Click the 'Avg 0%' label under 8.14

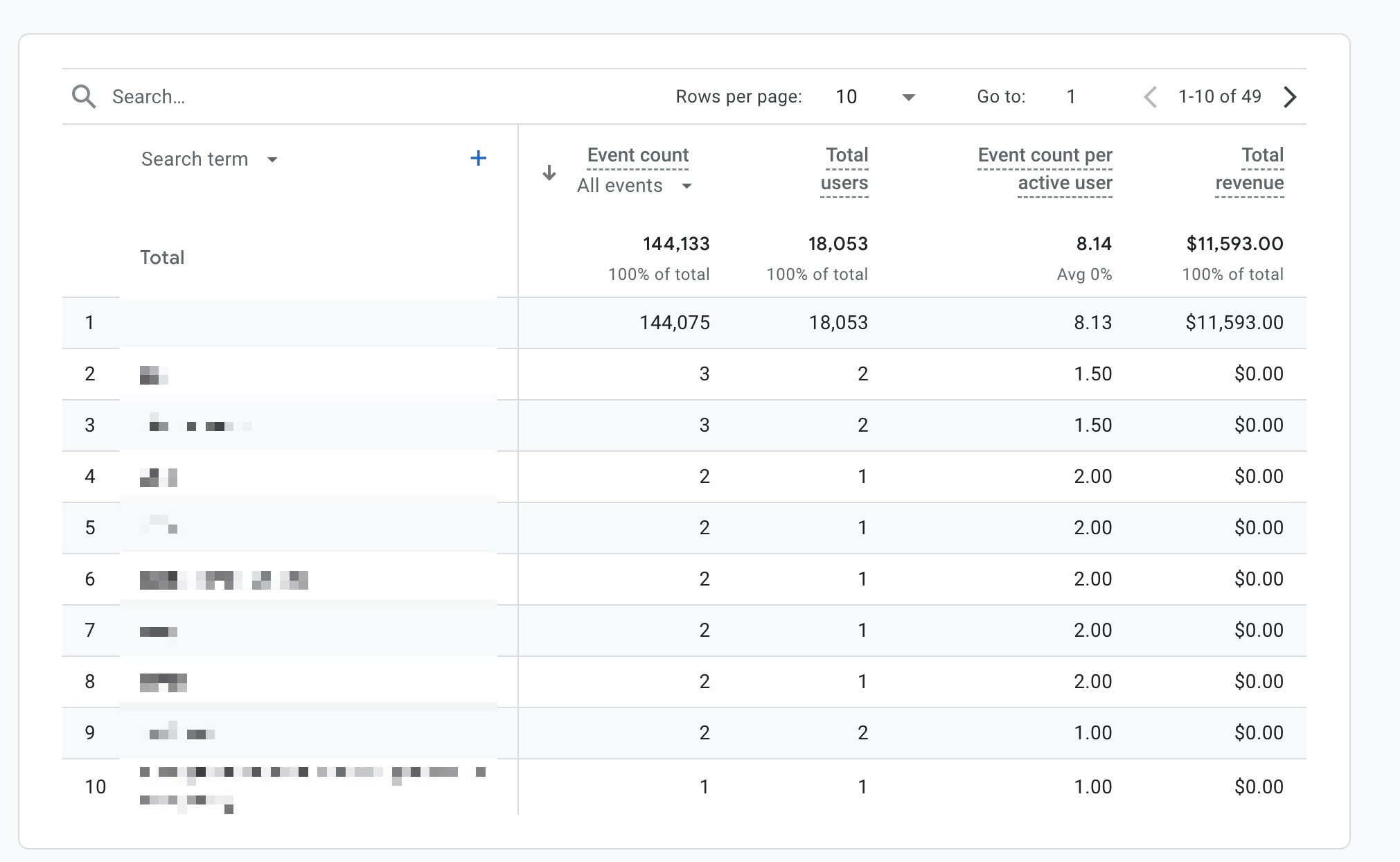point(1084,274)
